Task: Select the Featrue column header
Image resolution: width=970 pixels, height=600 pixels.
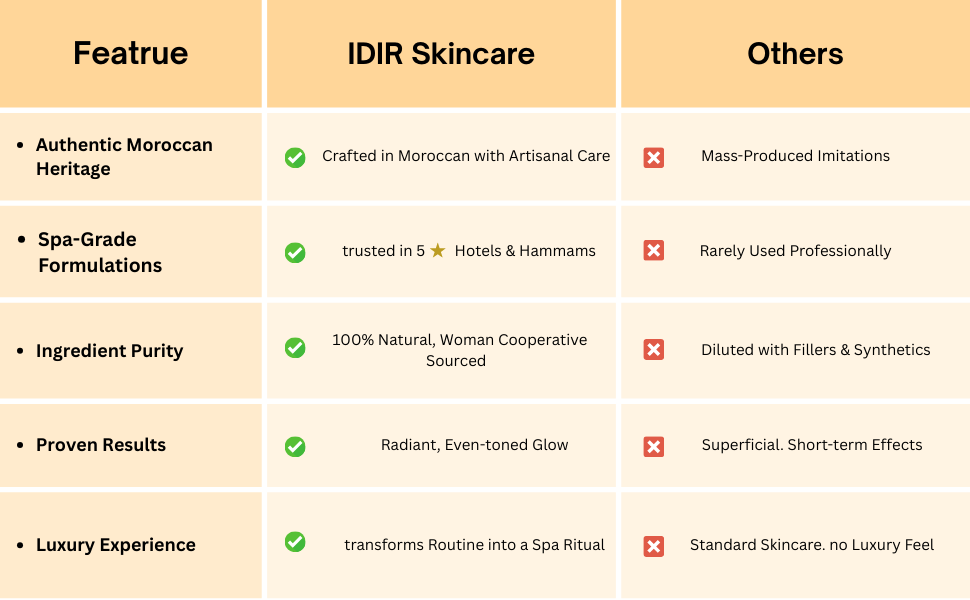Action: pyautogui.click(x=130, y=53)
